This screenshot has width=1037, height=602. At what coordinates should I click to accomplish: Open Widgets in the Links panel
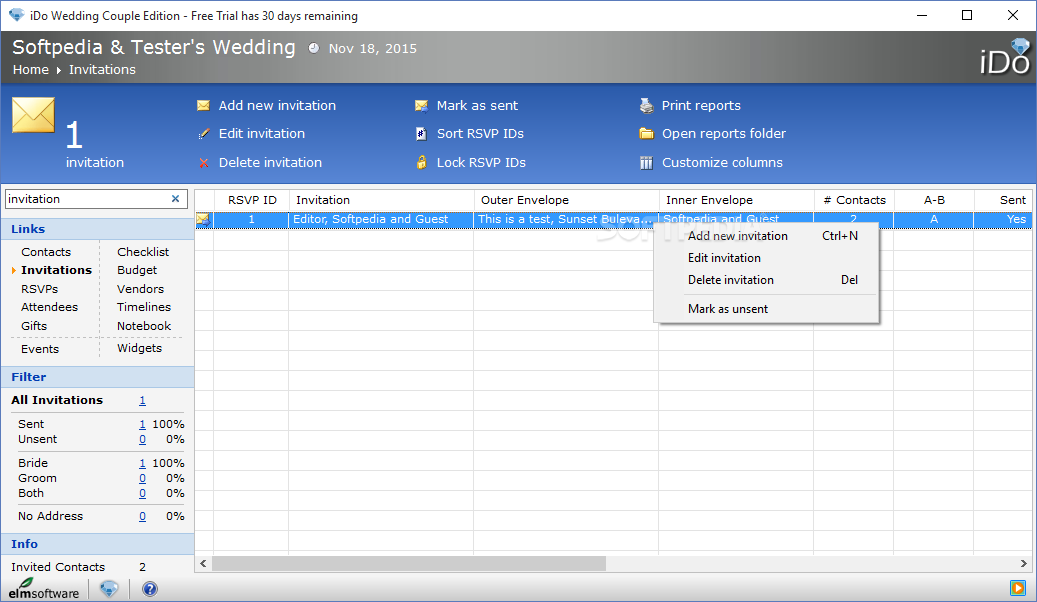coord(139,348)
